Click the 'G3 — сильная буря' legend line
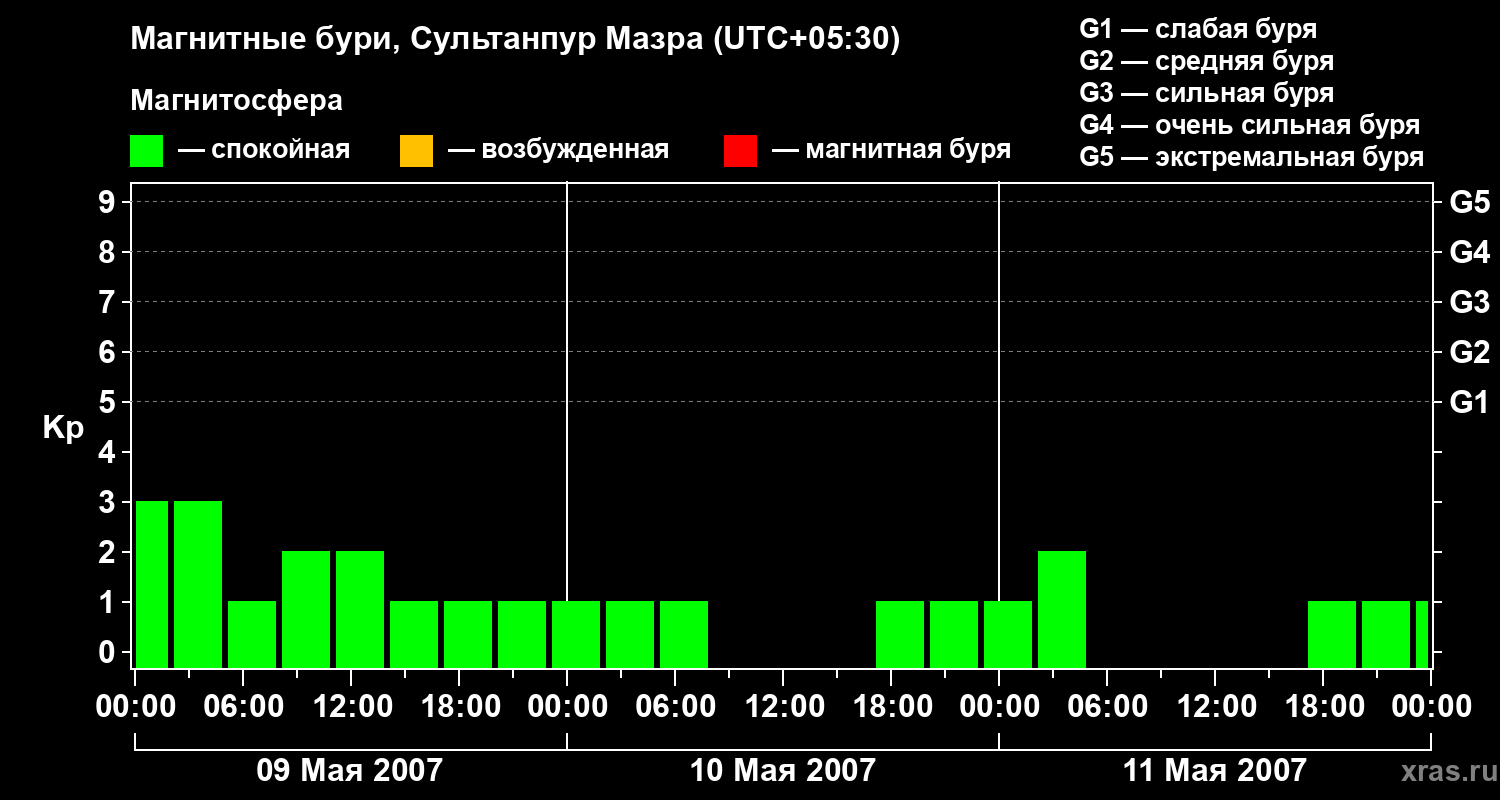Image resolution: width=1500 pixels, height=800 pixels. coord(1207,93)
